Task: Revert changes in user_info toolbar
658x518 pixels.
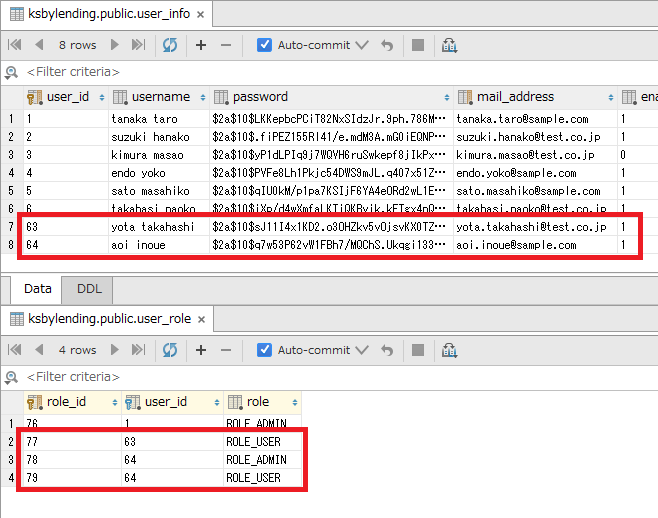Action: (x=387, y=45)
